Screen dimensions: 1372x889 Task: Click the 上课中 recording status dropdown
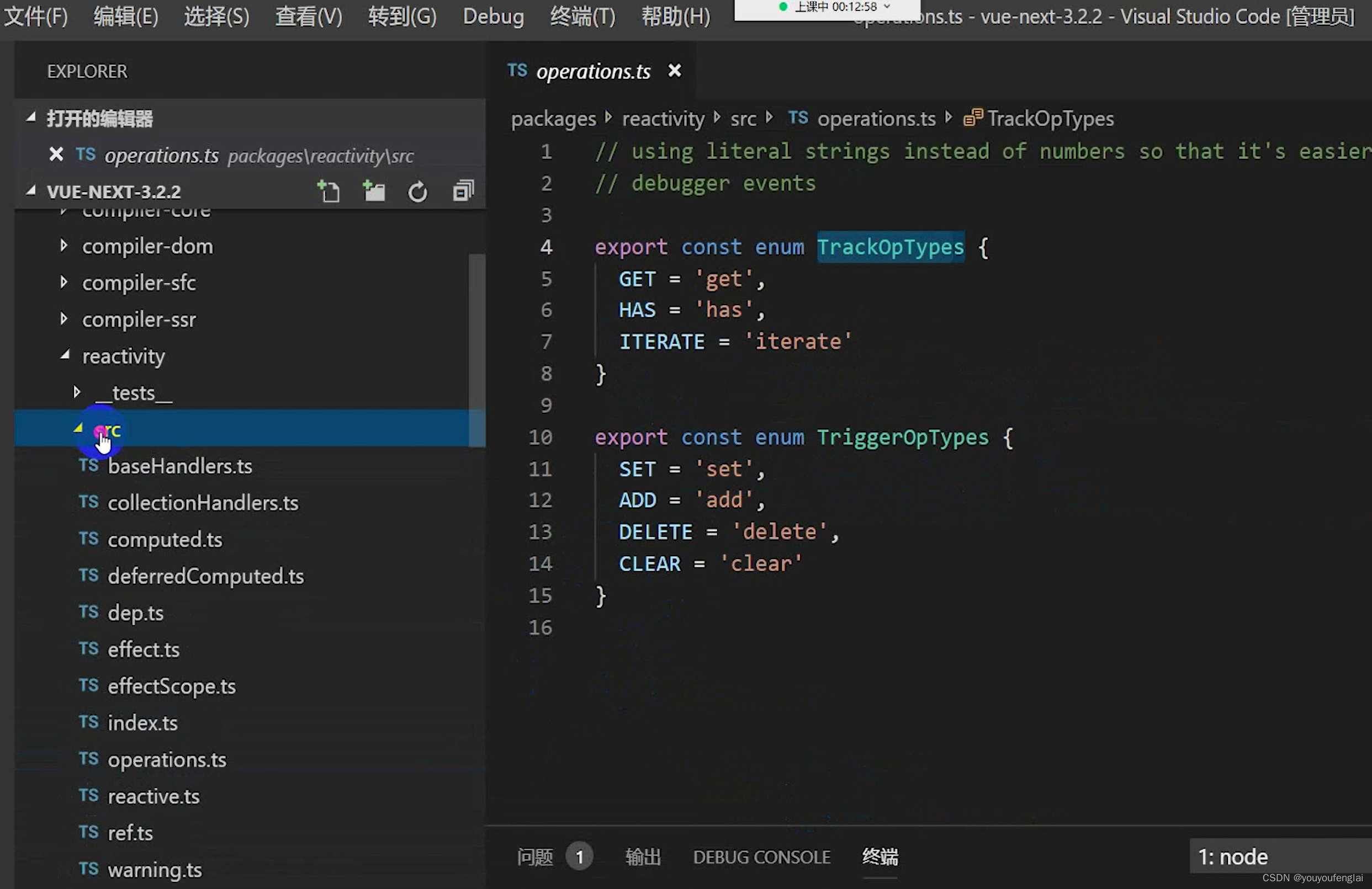point(888,7)
